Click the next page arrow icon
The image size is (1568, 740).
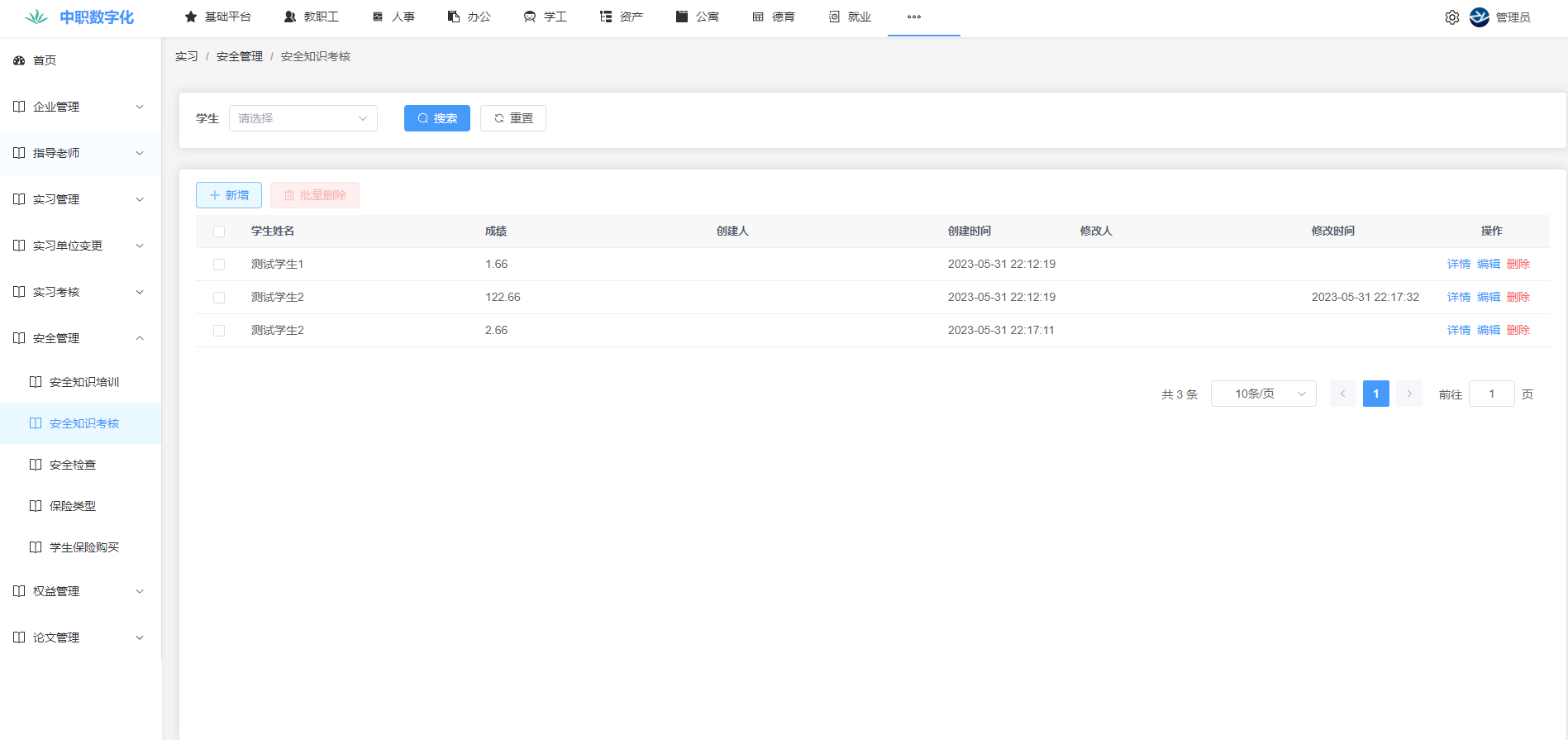[1408, 394]
